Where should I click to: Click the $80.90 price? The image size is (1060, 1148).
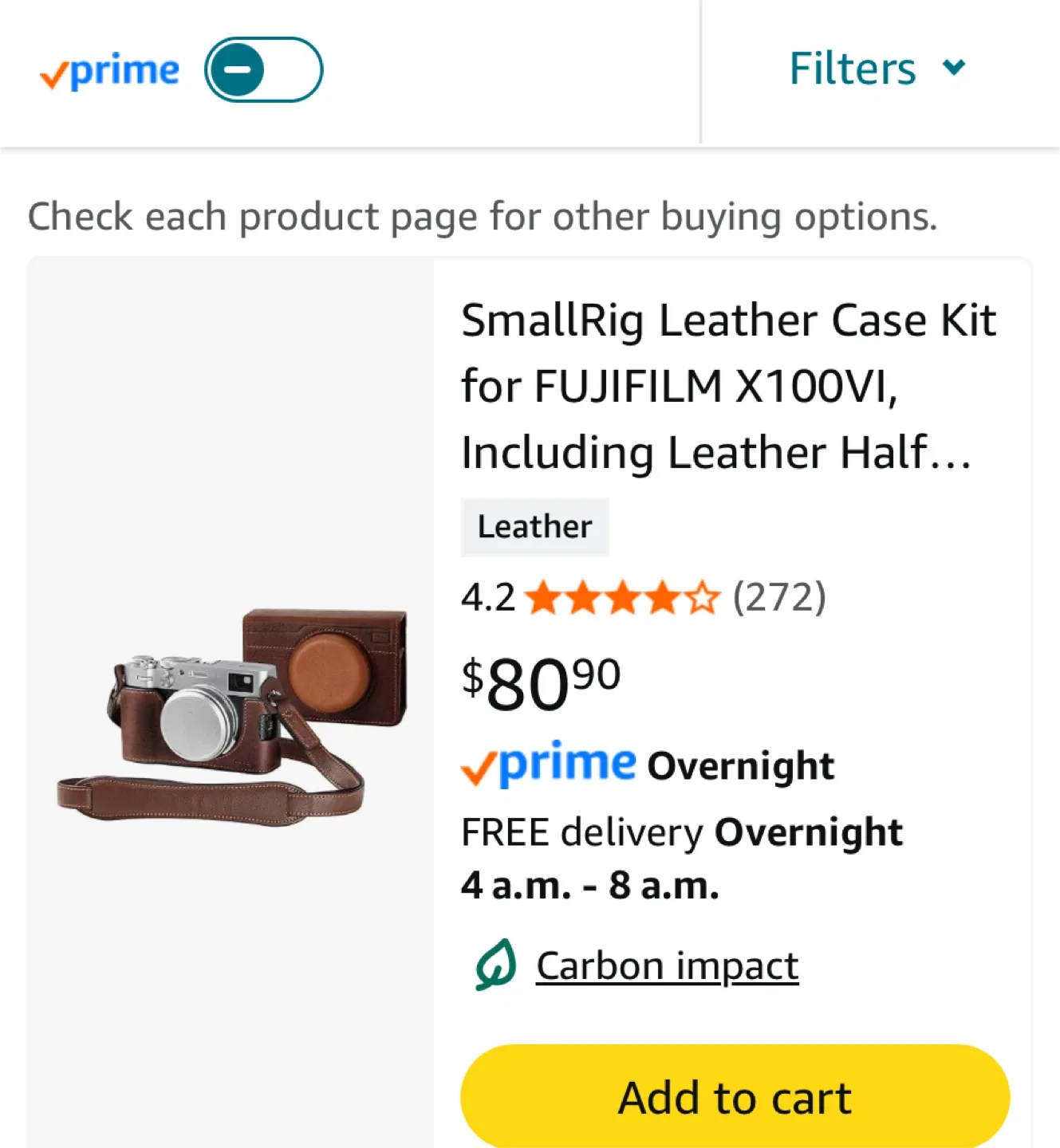(541, 682)
